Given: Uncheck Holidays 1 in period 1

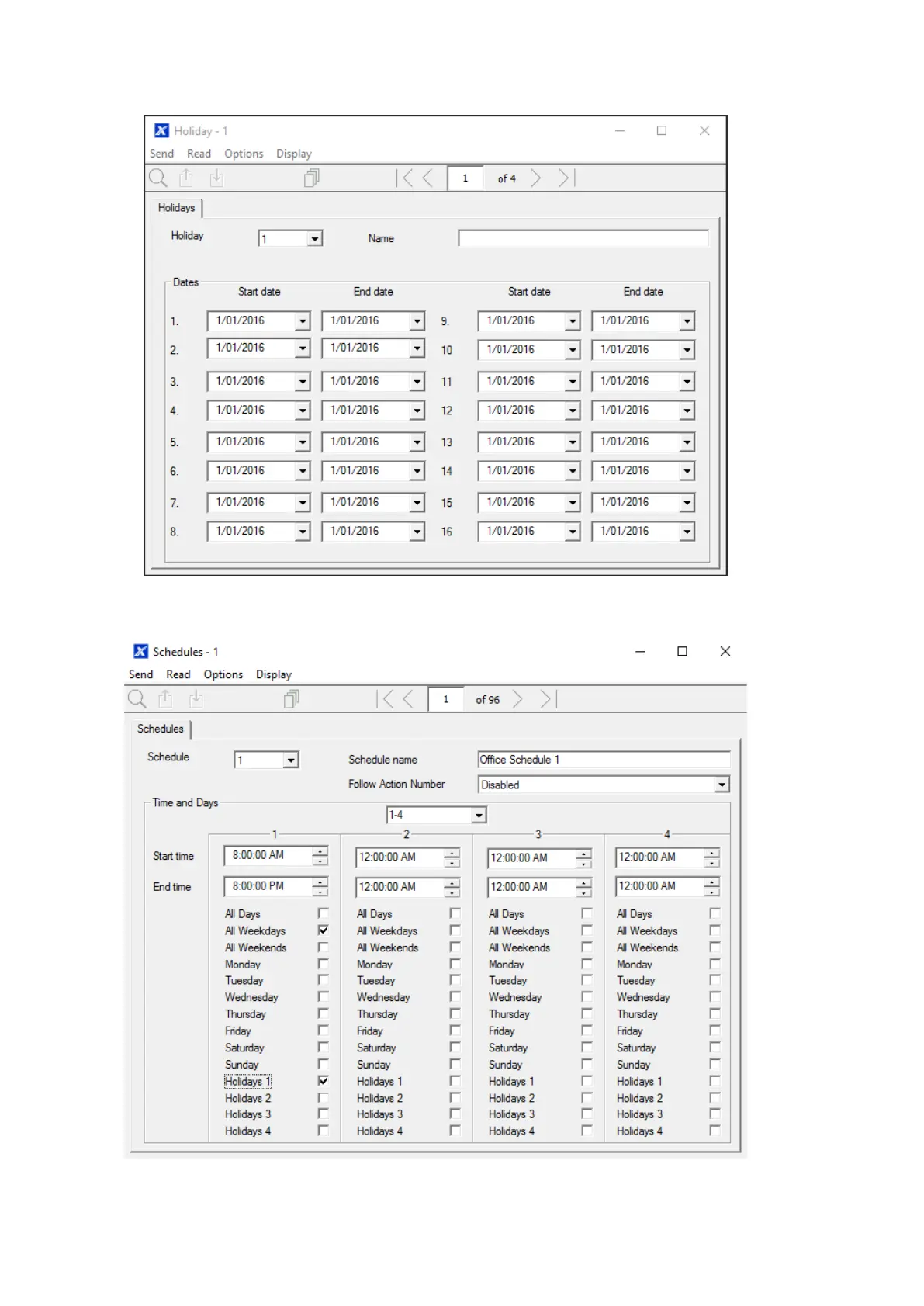Looking at the screenshot, I should click(x=324, y=1080).
